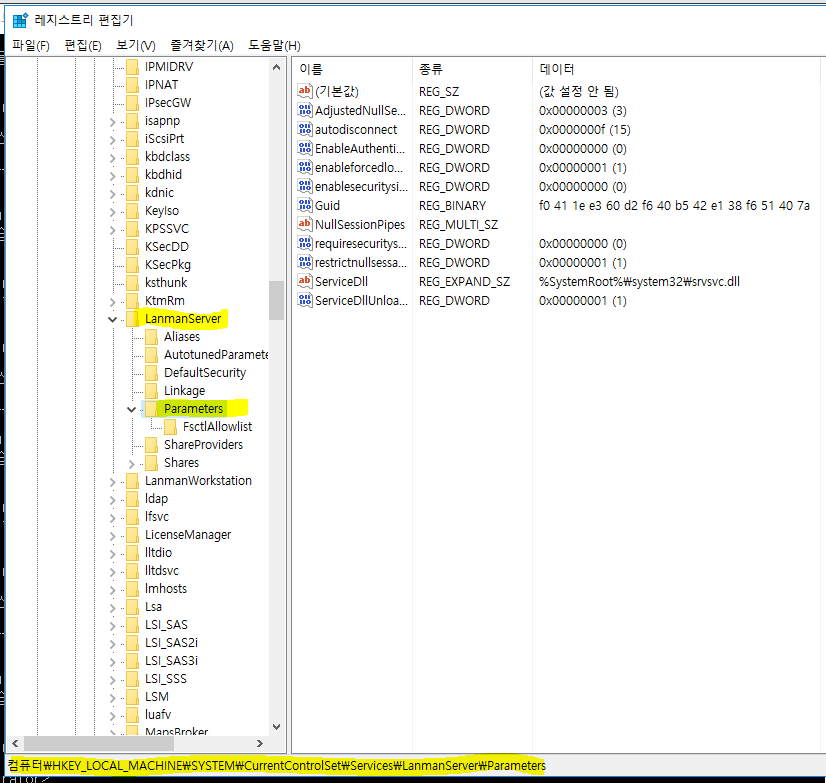Click the 0x0000000f (15) data value
The height and width of the screenshot is (783, 826).
[584, 130]
